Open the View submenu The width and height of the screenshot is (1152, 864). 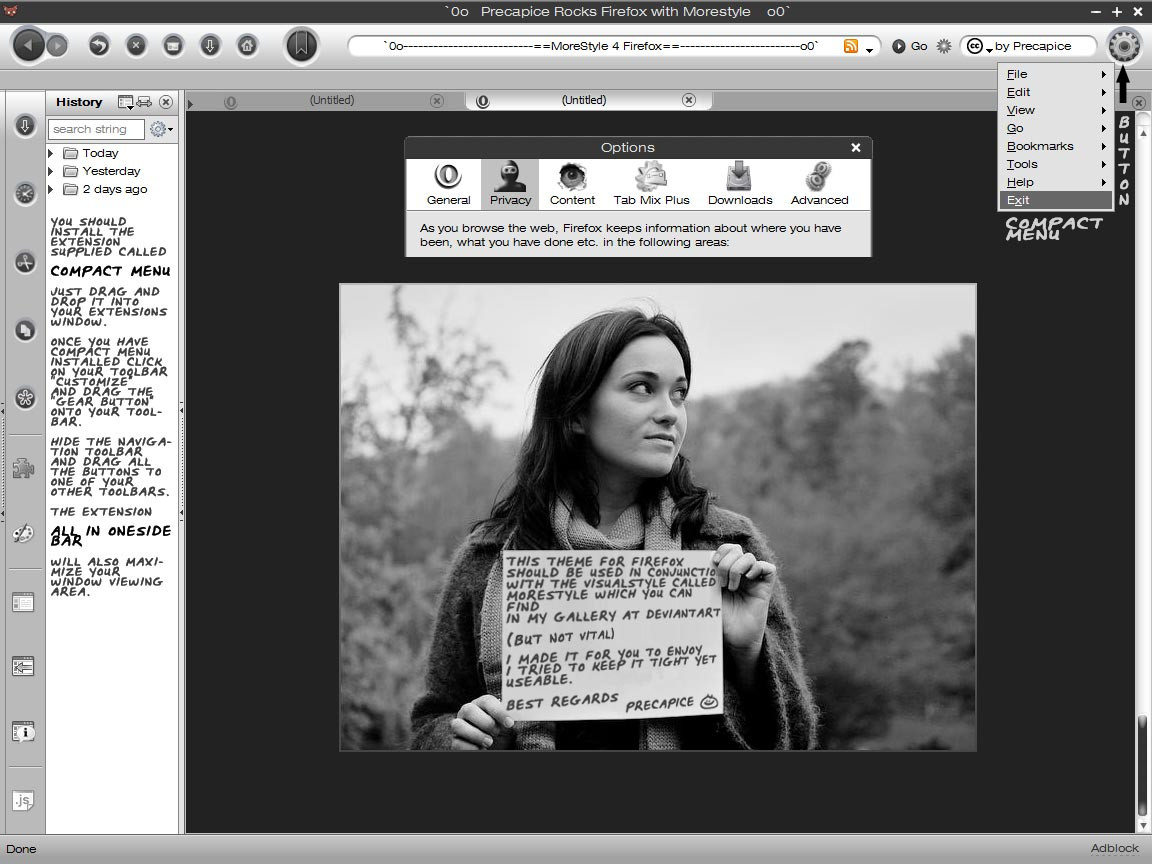click(1056, 110)
